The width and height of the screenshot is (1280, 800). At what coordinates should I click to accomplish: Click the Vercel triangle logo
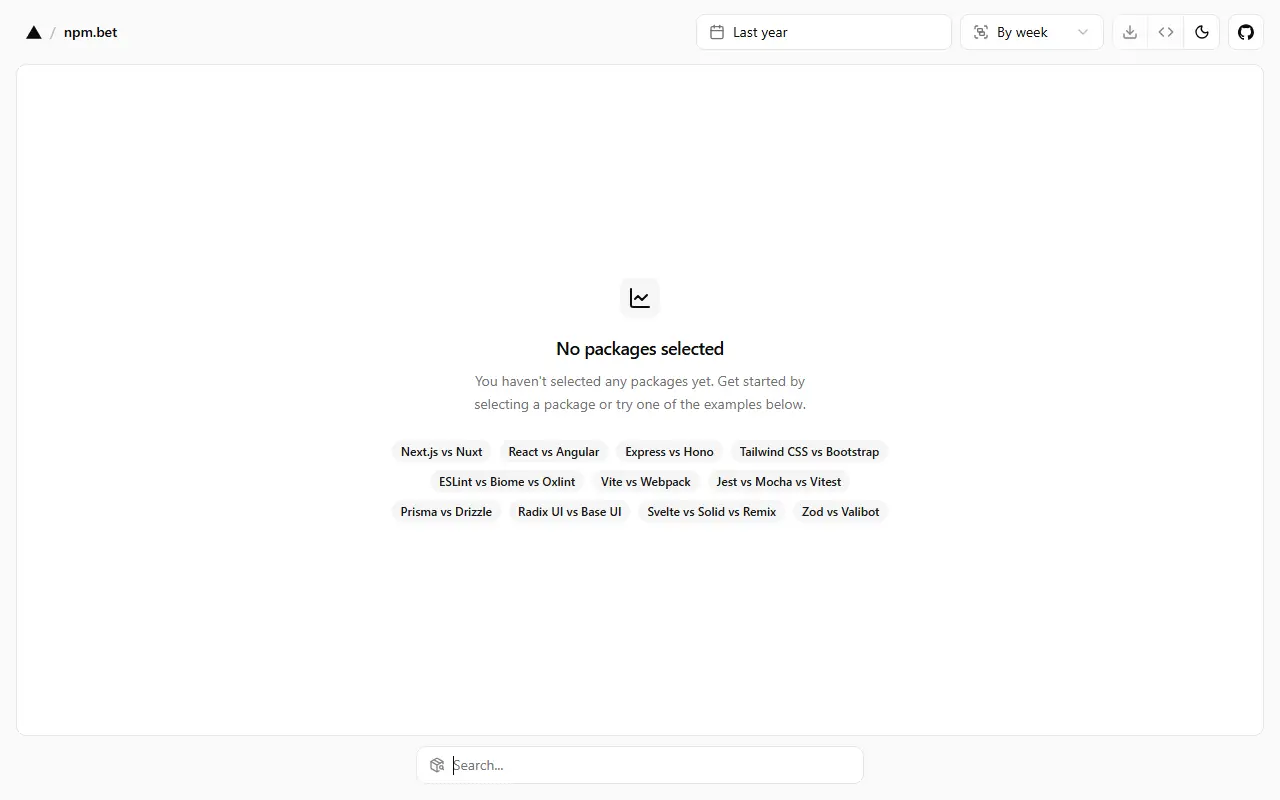coord(34,32)
